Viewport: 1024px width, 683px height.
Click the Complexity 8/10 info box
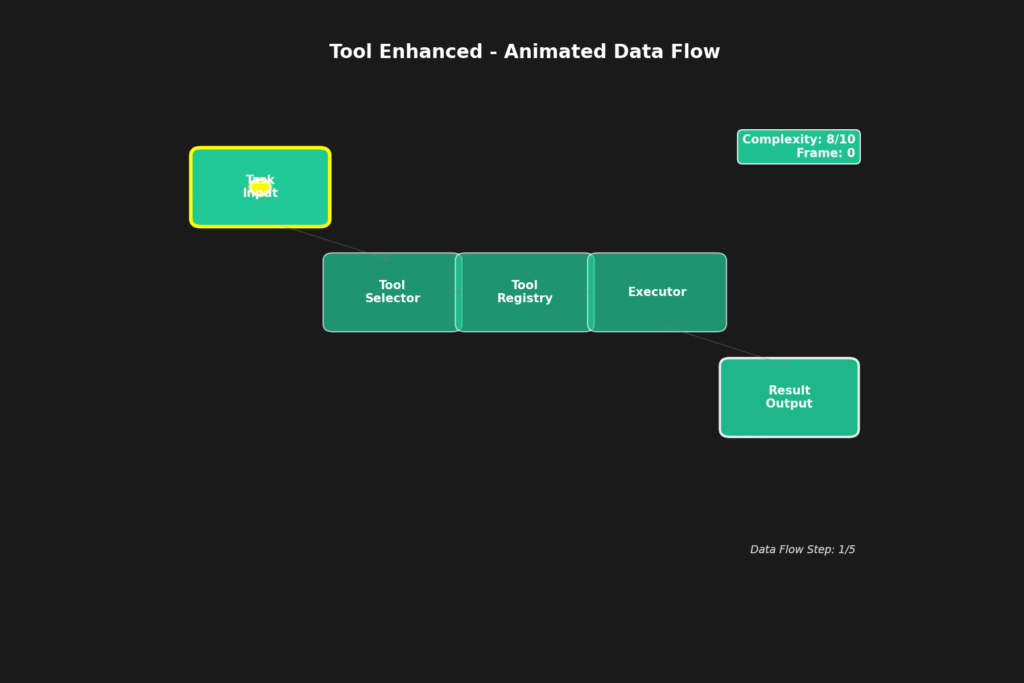(x=799, y=146)
